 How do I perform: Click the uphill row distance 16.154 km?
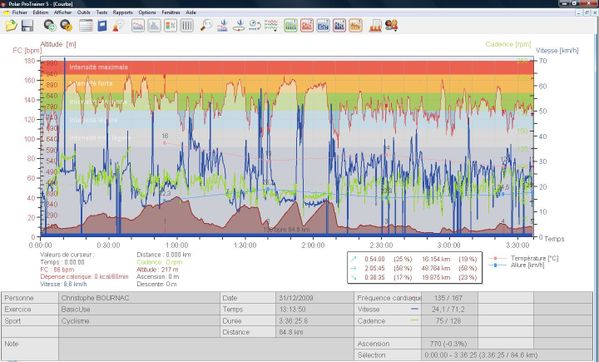(436, 259)
